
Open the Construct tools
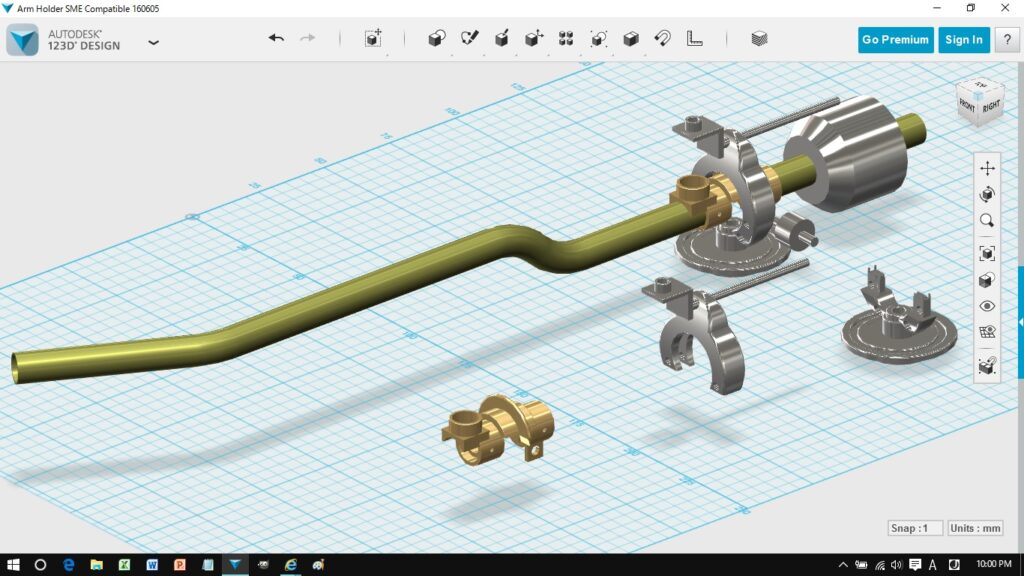502,39
